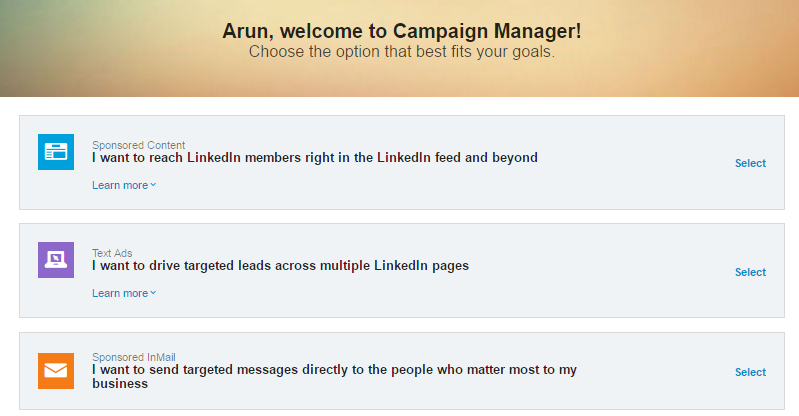This screenshot has width=799, height=416.
Task: Click the heading about sending targeted messages
Action: coord(334,376)
